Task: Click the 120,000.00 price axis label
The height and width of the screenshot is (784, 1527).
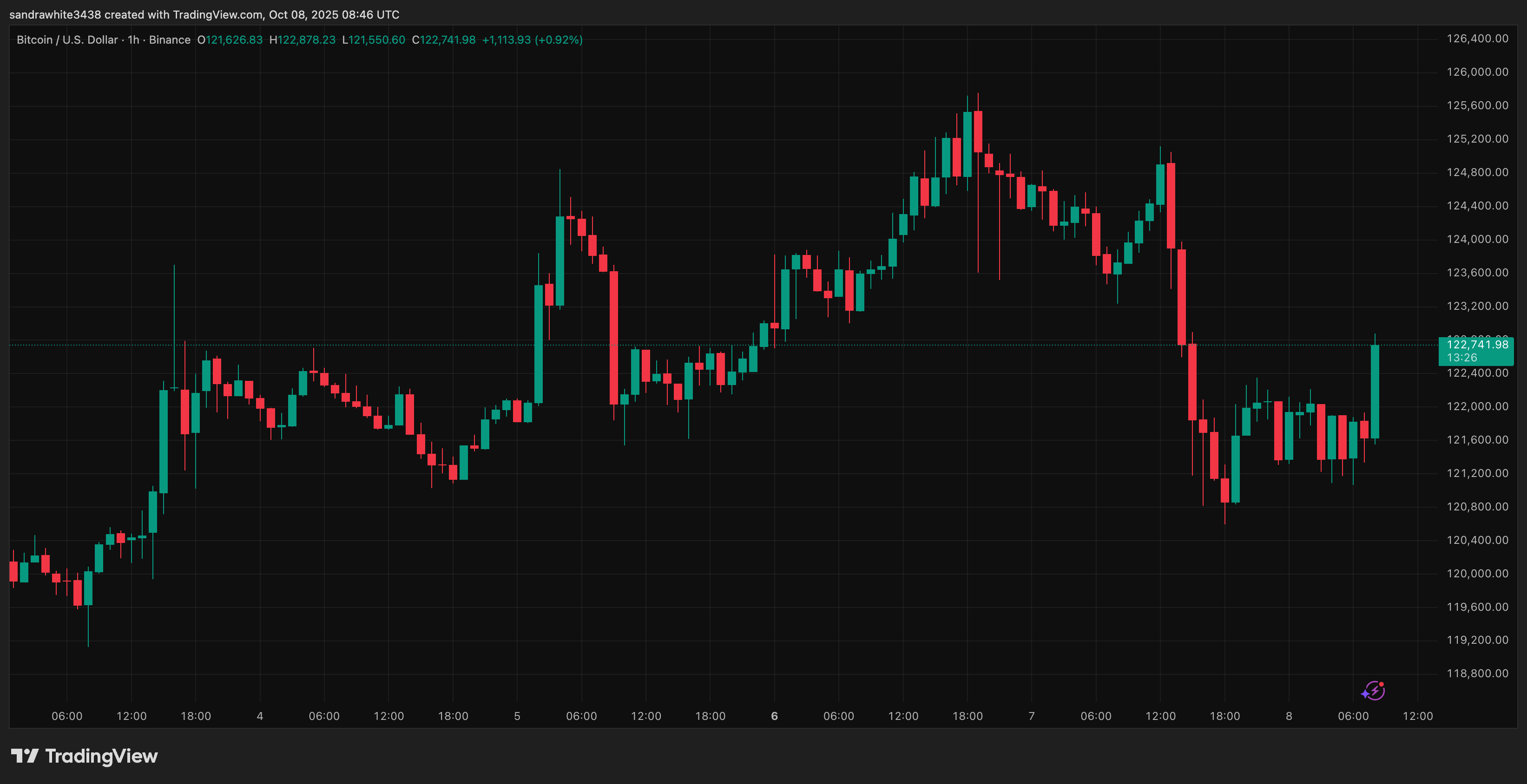Action: click(x=1477, y=574)
